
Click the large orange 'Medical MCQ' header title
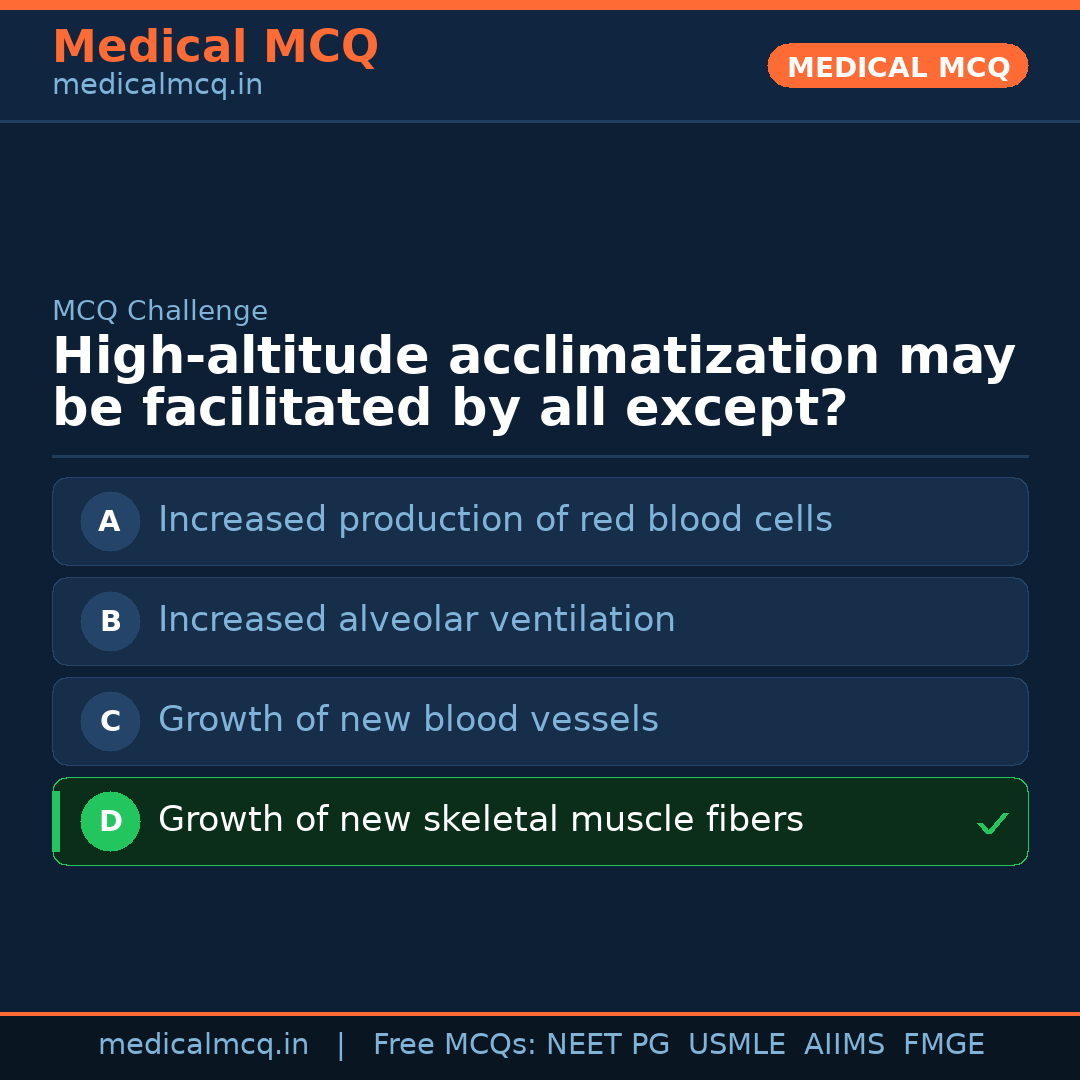(x=215, y=47)
